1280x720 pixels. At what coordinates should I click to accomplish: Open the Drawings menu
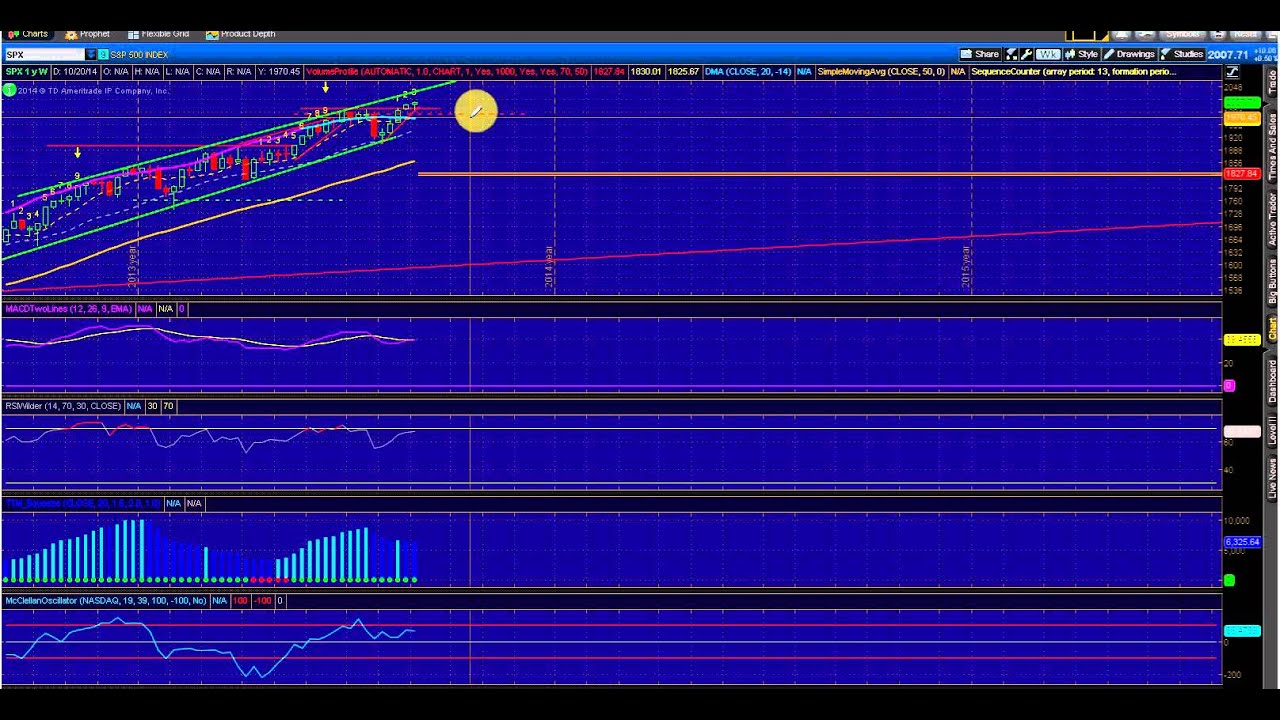pyautogui.click(x=1128, y=54)
